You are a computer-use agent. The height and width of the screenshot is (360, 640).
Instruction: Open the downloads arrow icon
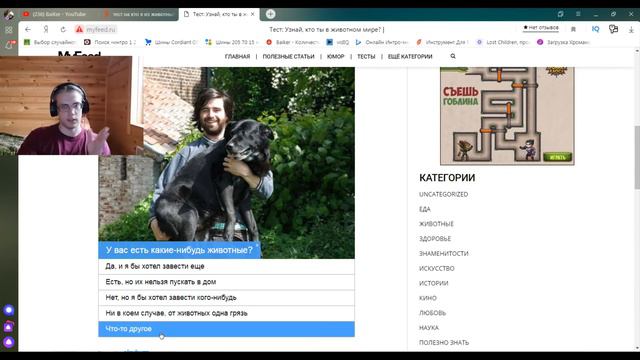point(631,29)
